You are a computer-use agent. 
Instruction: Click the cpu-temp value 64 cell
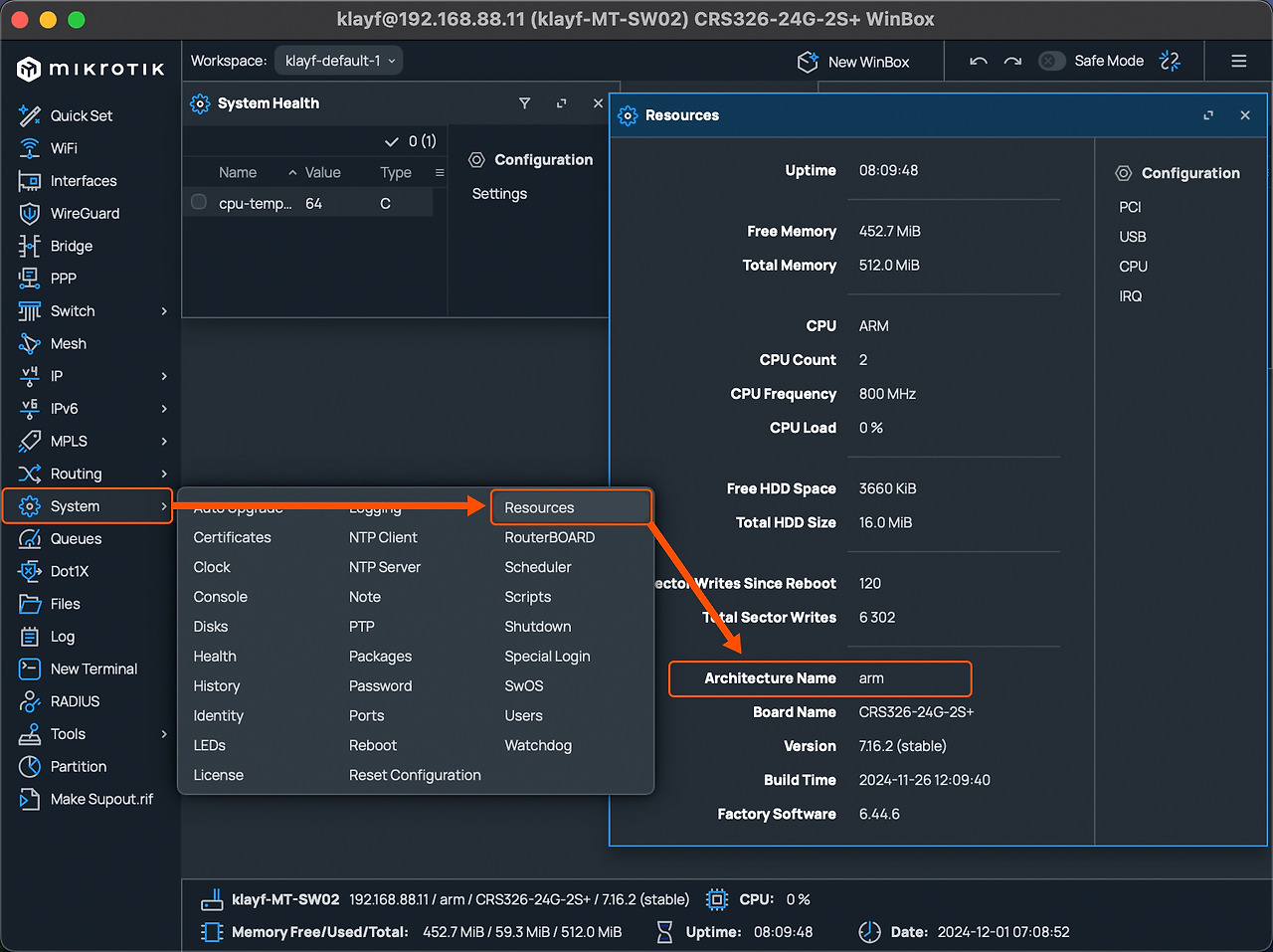(x=314, y=203)
